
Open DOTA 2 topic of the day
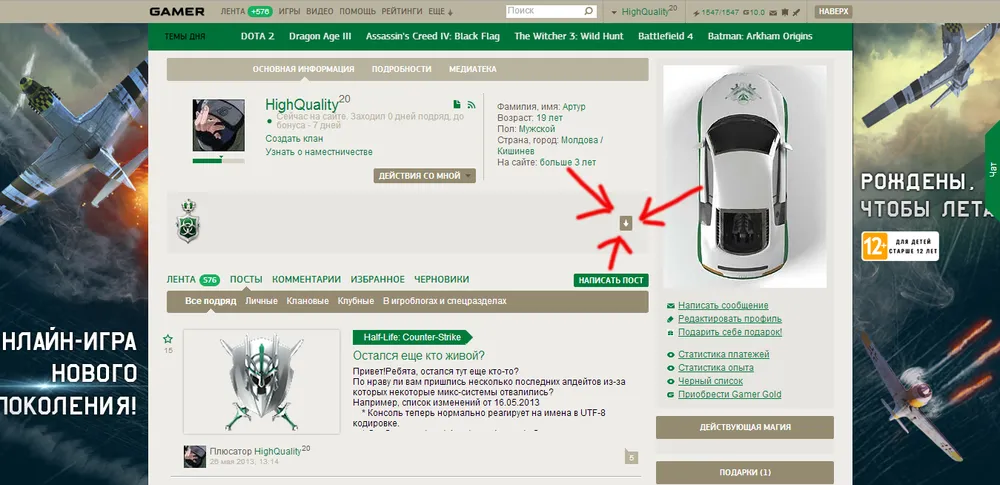coord(258,36)
